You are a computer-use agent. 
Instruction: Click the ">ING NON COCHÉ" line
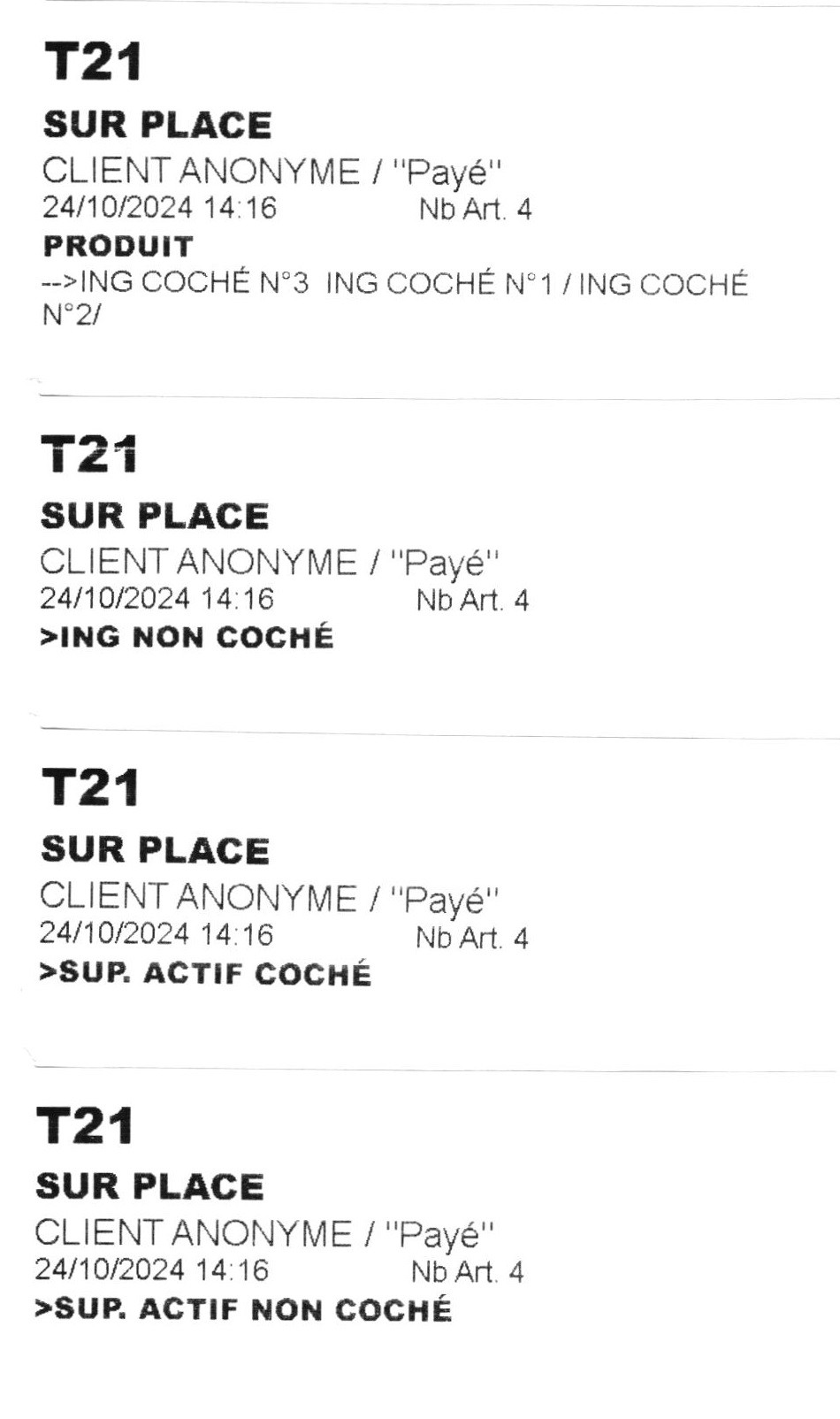(187, 637)
